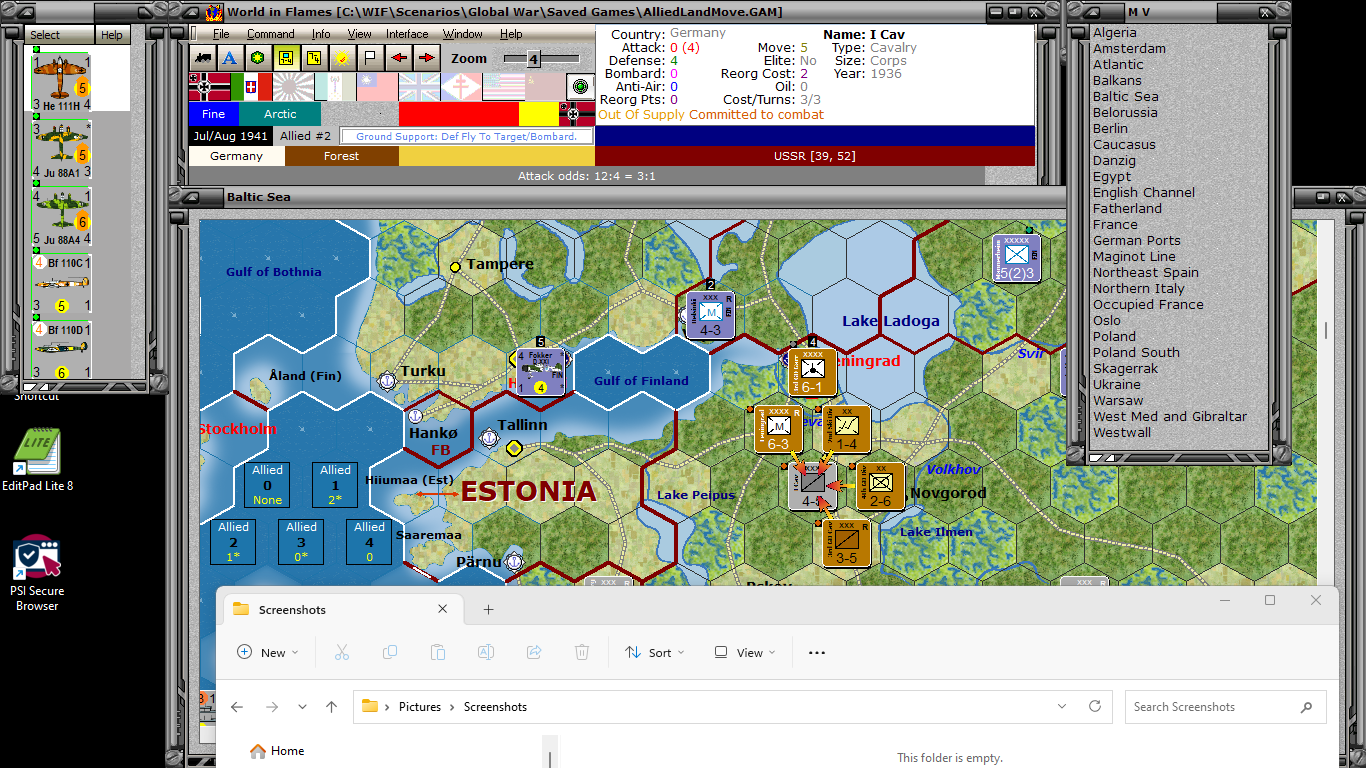This screenshot has height=768, width=1366.
Task: Select the Nationalist China flag
Action: 377,87
